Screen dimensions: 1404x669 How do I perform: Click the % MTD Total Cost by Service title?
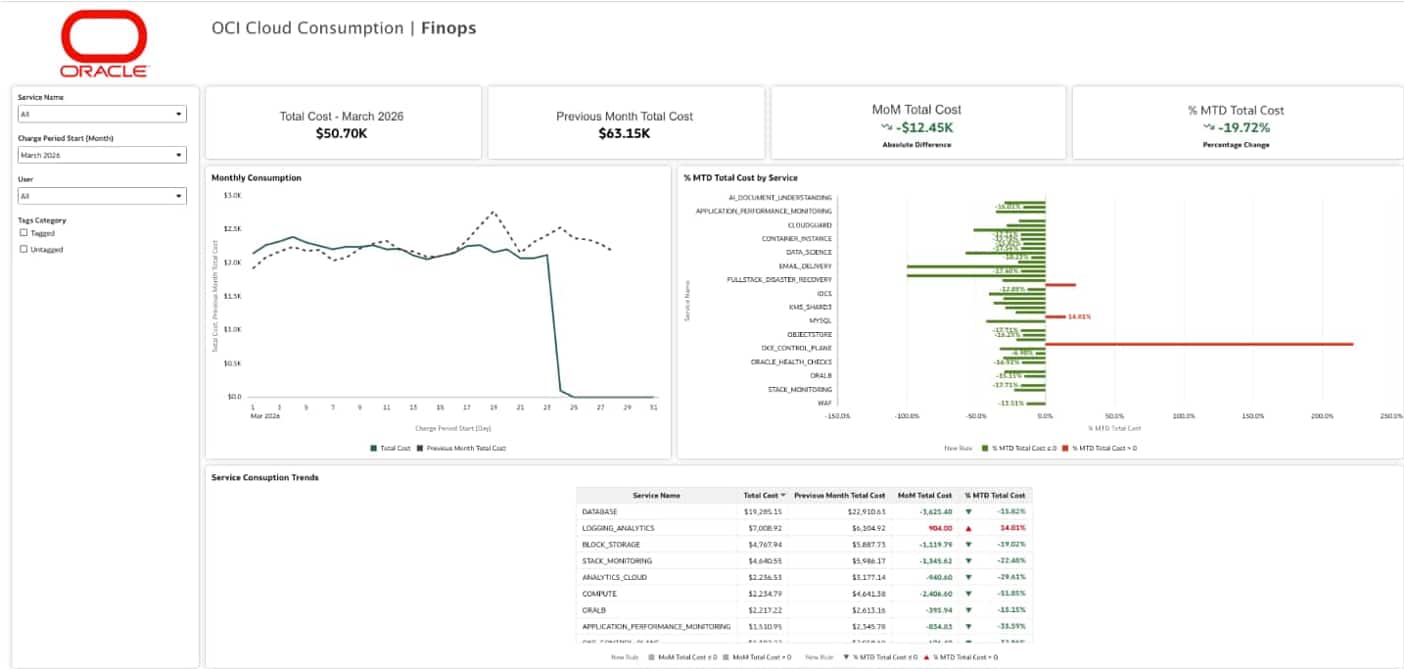(x=740, y=178)
